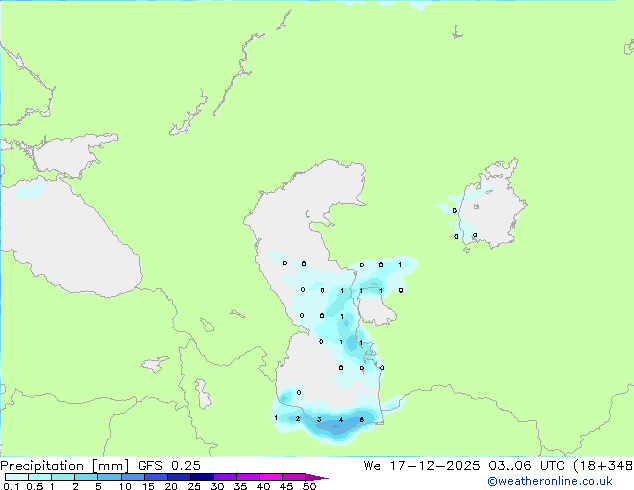Click the 35–40 mm legend color swatch
This screenshot has height=490, width=634.
pos(247,477)
